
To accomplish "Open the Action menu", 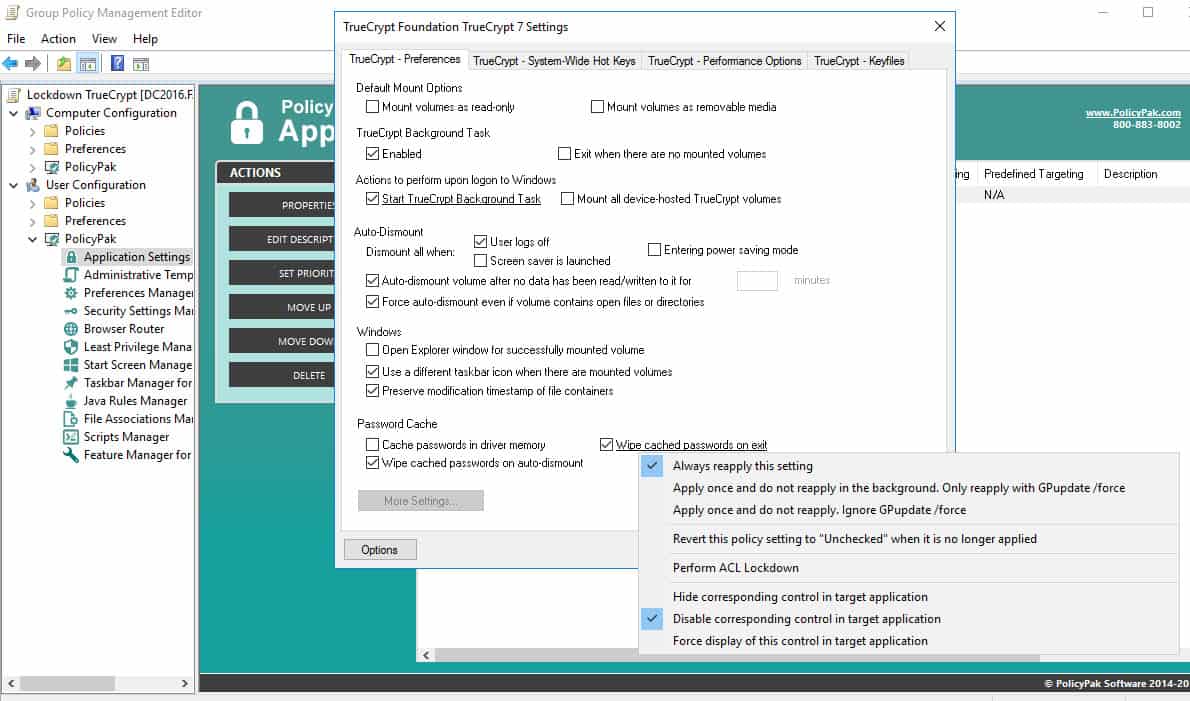I will pos(58,39).
